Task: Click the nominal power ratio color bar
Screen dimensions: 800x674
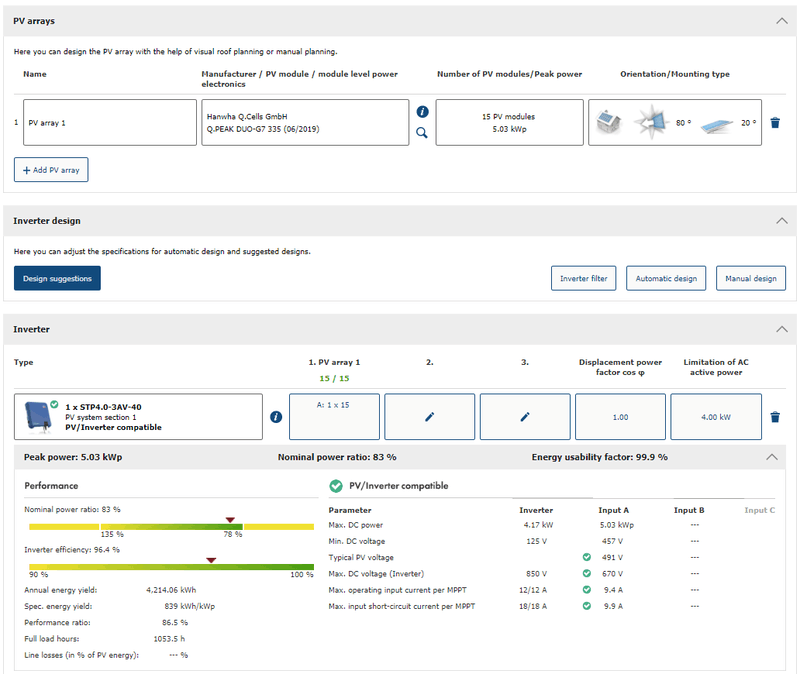Action: click(171, 526)
